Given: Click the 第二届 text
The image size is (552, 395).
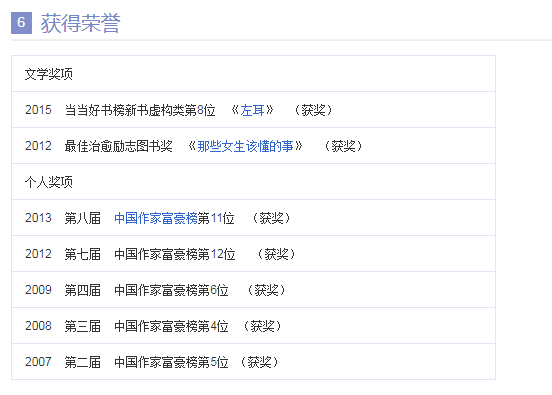Looking at the screenshot, I should coord(83,362).
